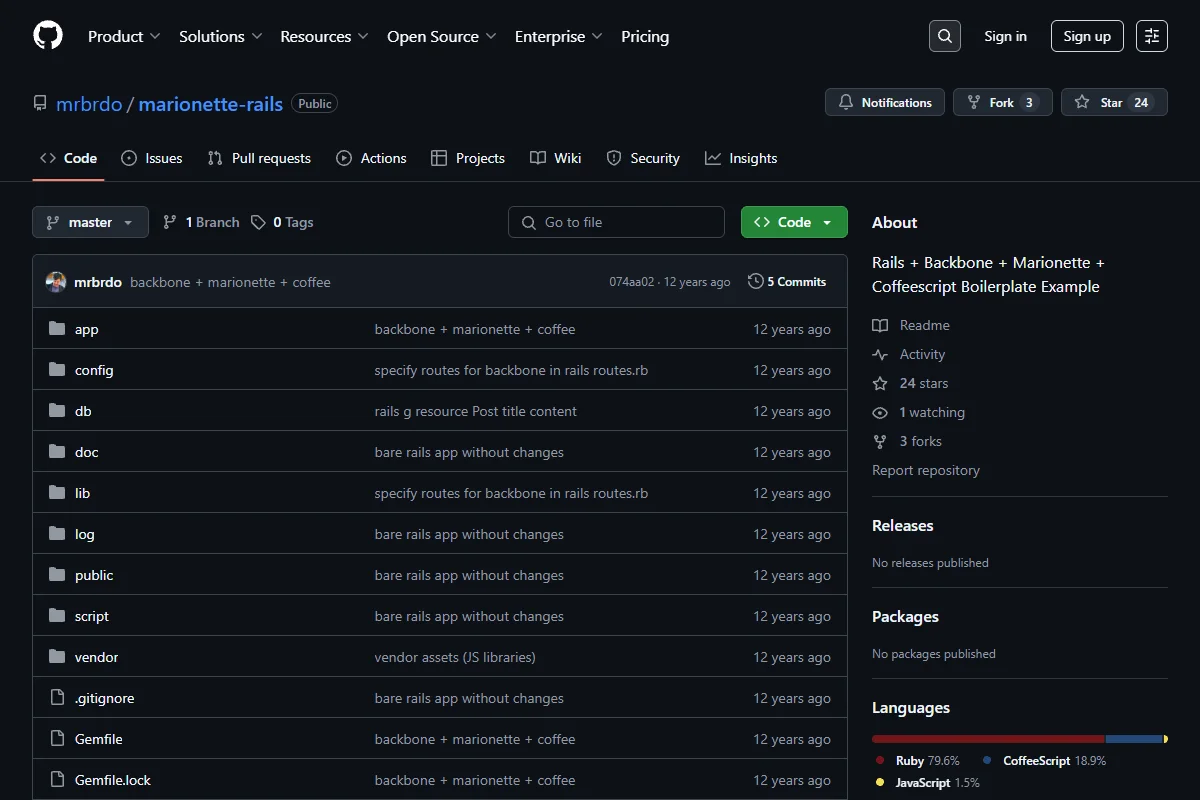Open the appearance settings icon beside Sign up
The width and height of the screenshot is (1200, 800).
[x=1152, y=36]
